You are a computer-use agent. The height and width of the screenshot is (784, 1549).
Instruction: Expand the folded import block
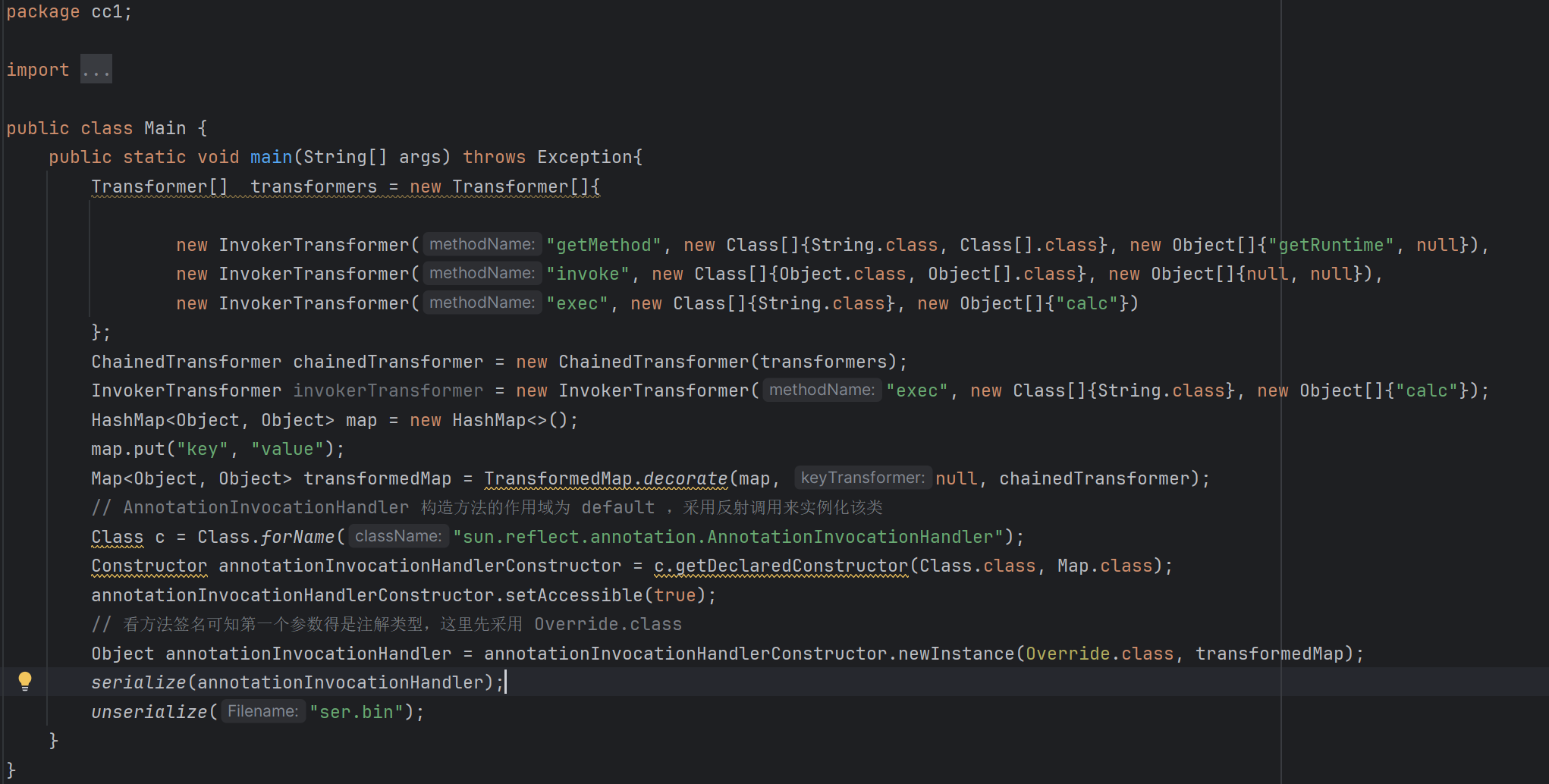(96, 70)
